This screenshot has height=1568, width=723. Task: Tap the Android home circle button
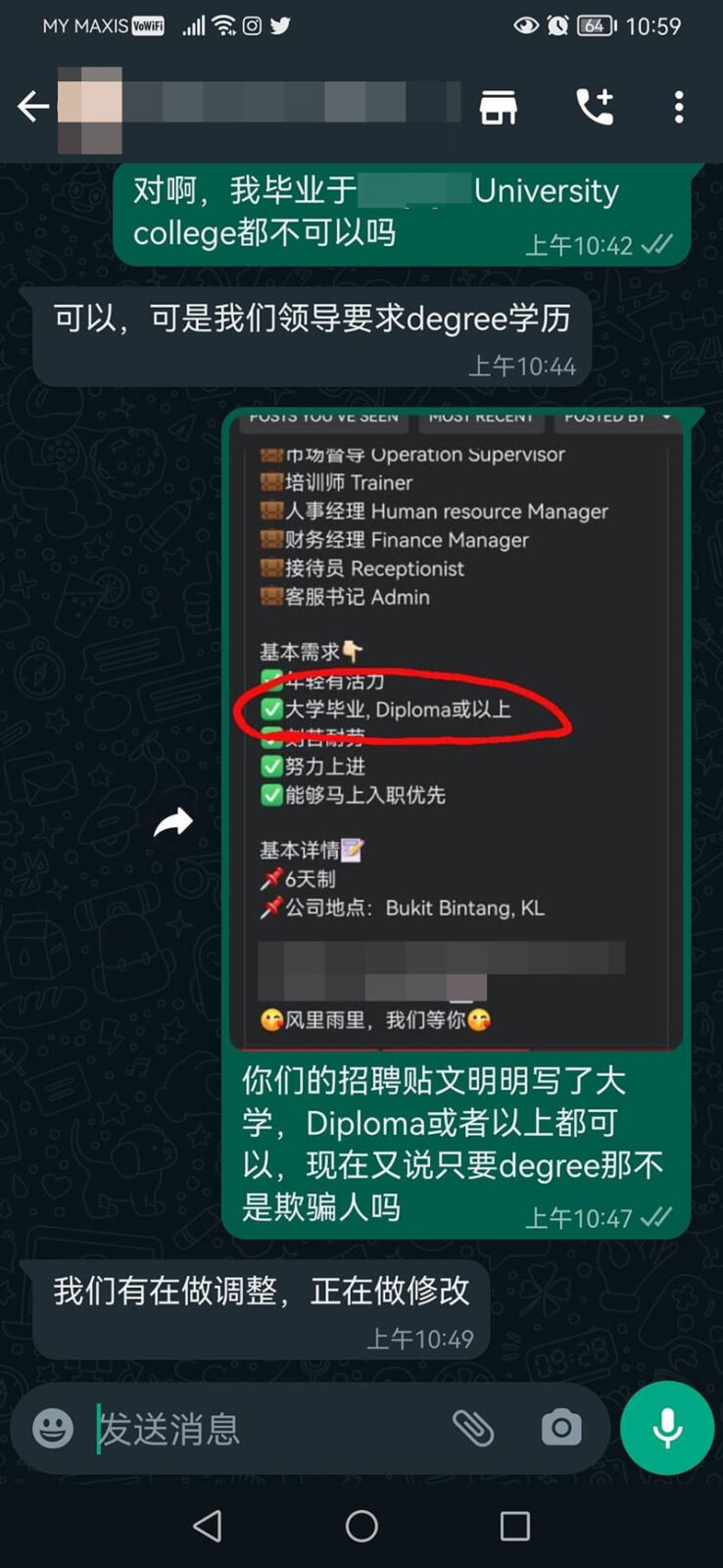pos(361,1526)
